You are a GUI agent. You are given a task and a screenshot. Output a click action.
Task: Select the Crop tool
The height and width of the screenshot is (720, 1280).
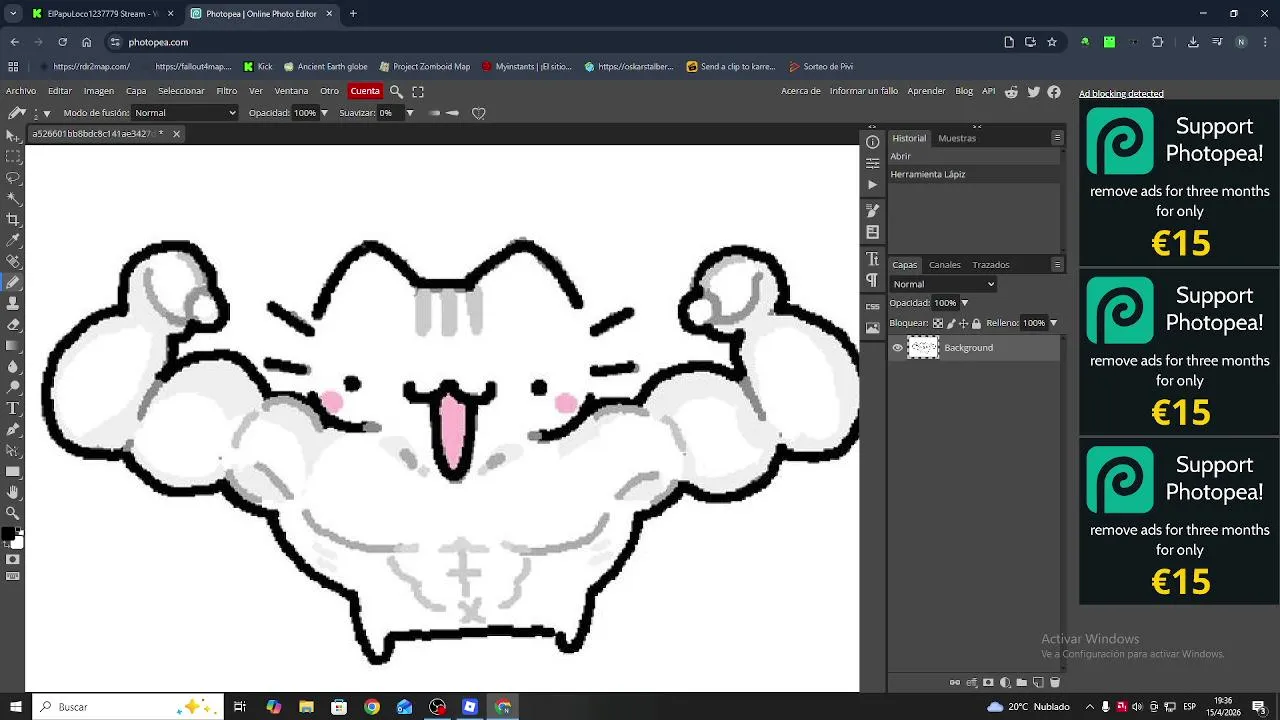pyautogui.click(x=13, y=219)
